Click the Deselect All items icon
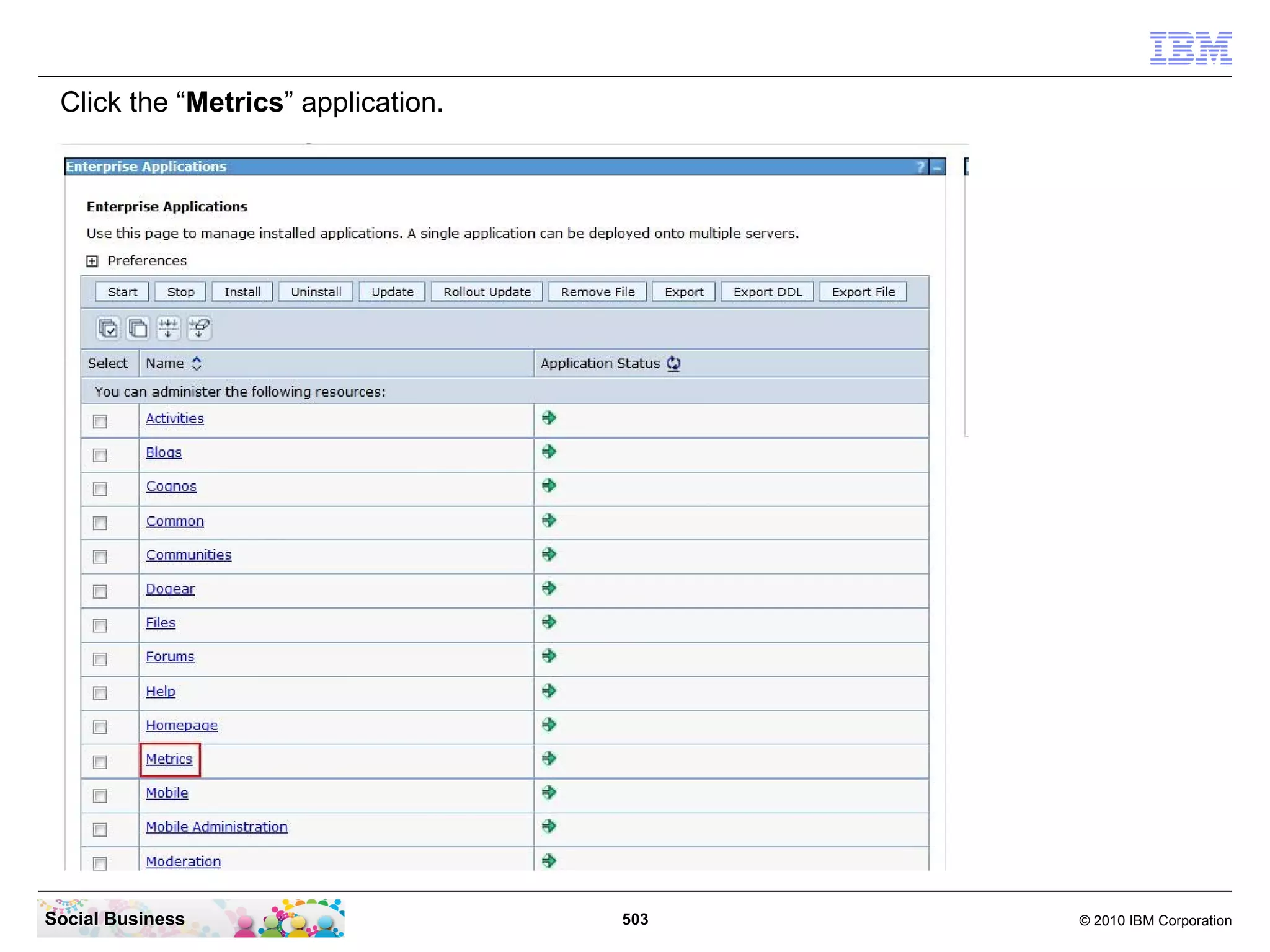This screenshot has height=952, width=1270. [138, 328]
